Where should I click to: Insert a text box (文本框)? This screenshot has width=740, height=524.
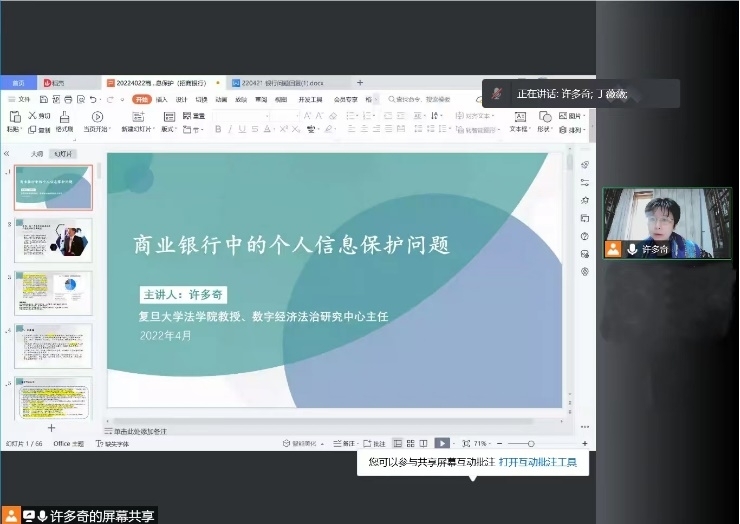click(x=519, y=122)
